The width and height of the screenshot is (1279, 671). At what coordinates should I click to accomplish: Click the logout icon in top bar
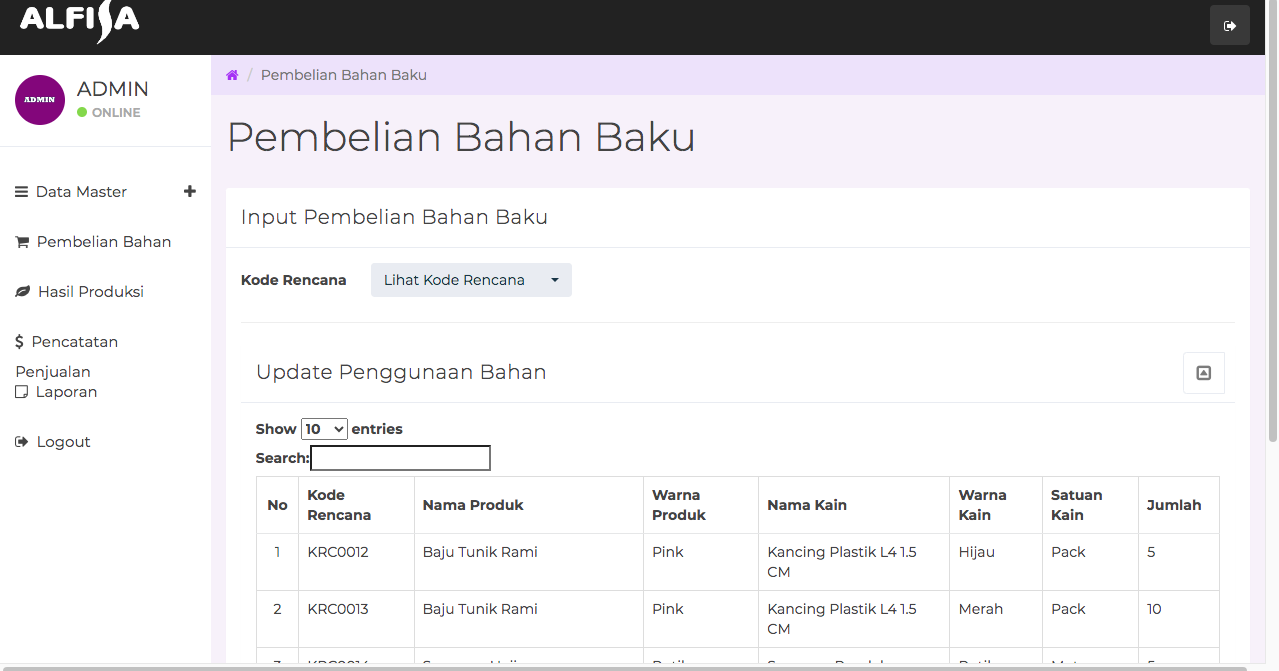1229,26
